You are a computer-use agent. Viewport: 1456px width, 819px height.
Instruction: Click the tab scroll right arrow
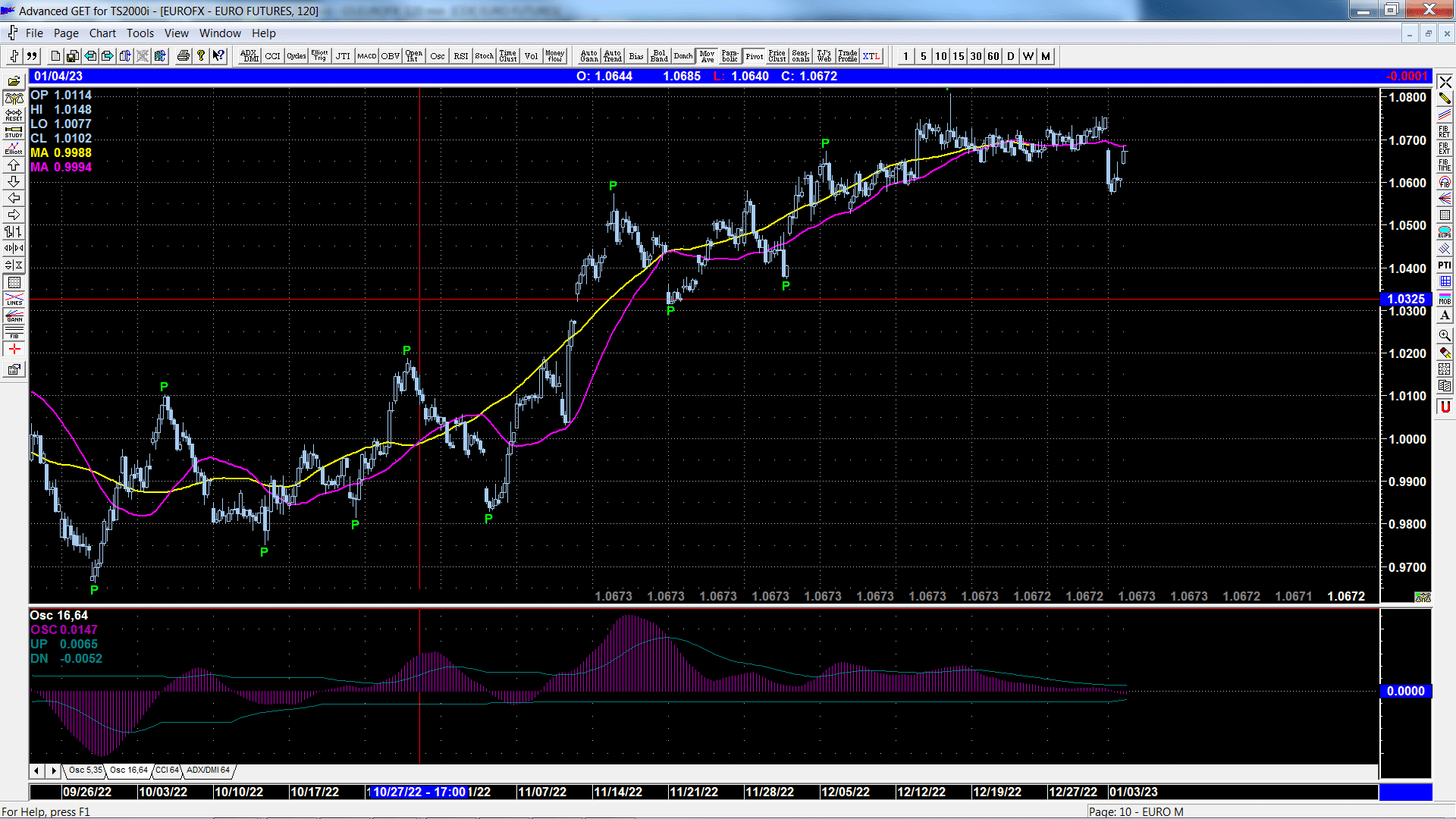click(x=53, y=771)
